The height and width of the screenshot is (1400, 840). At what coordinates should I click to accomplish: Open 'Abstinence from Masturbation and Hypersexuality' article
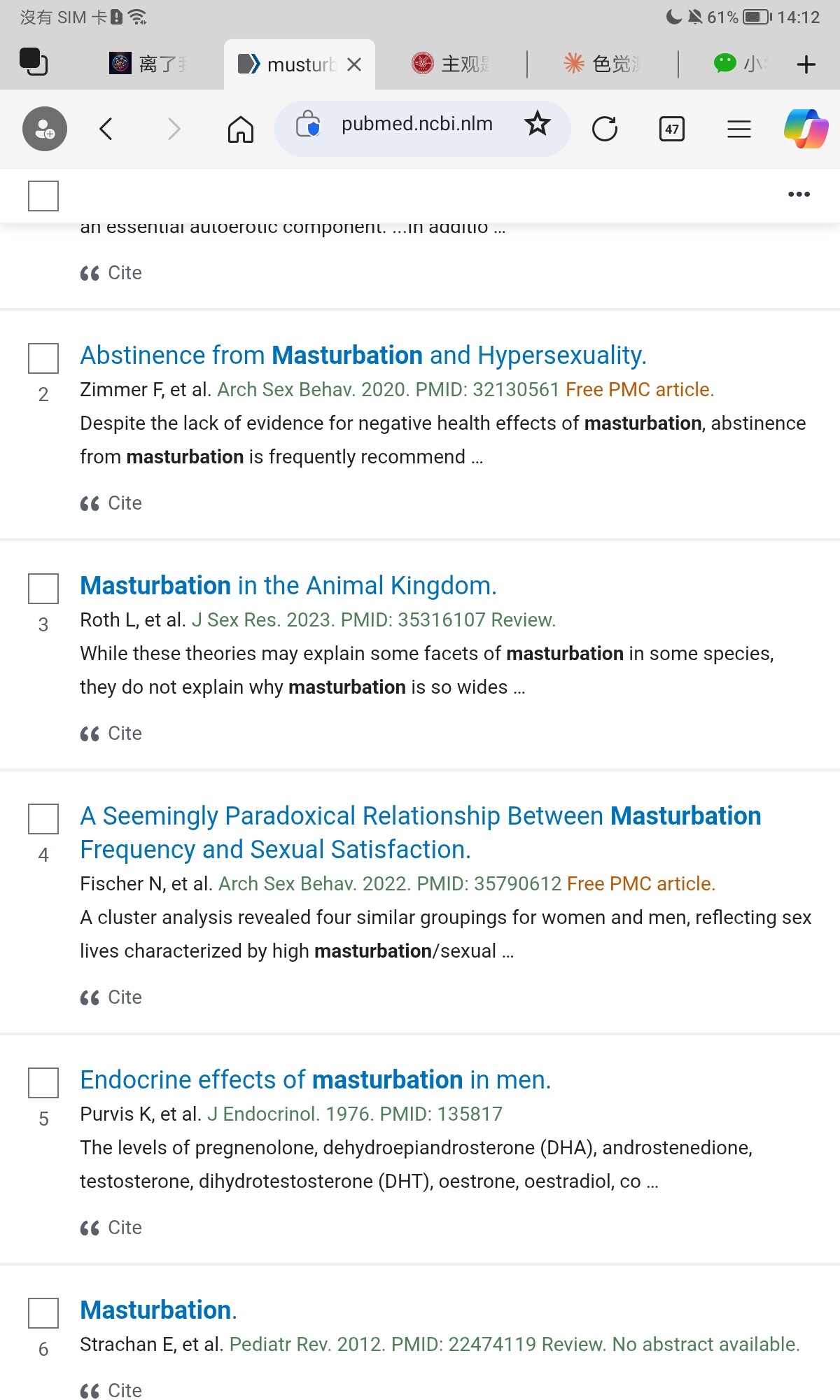363,356
